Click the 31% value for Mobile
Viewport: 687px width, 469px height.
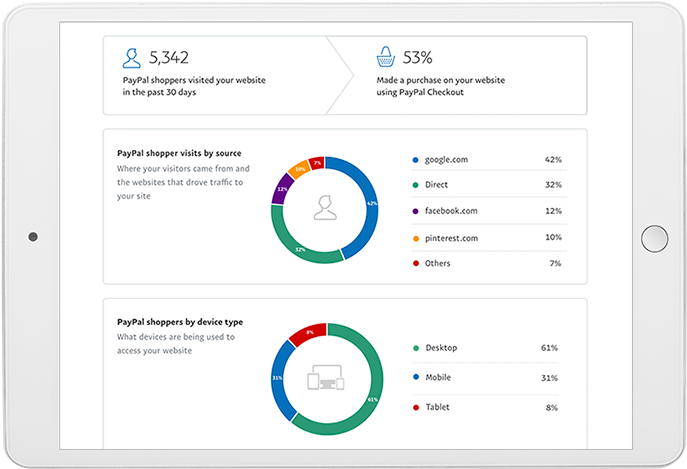pyautogui.click(x=549, y=378)
